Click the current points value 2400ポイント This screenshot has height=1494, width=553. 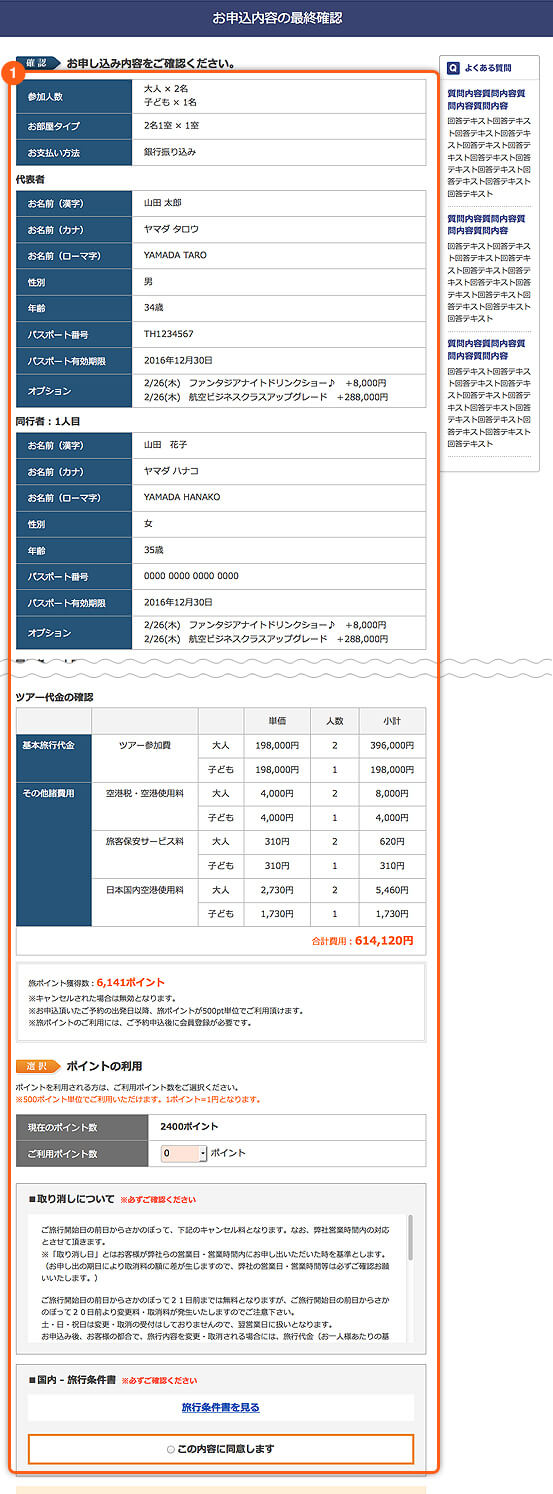(189, 1127)
